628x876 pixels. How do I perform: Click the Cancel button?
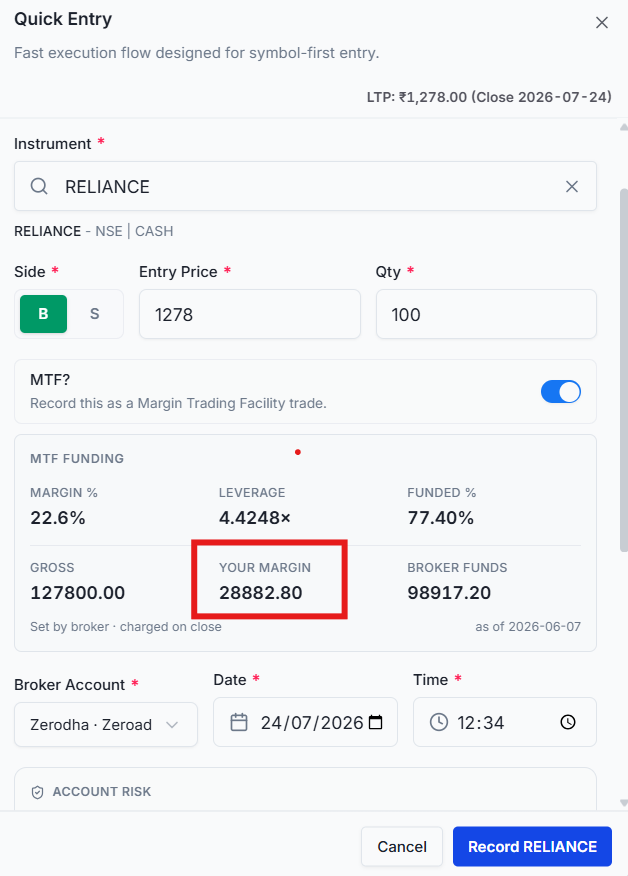click(x=402, y=846)
